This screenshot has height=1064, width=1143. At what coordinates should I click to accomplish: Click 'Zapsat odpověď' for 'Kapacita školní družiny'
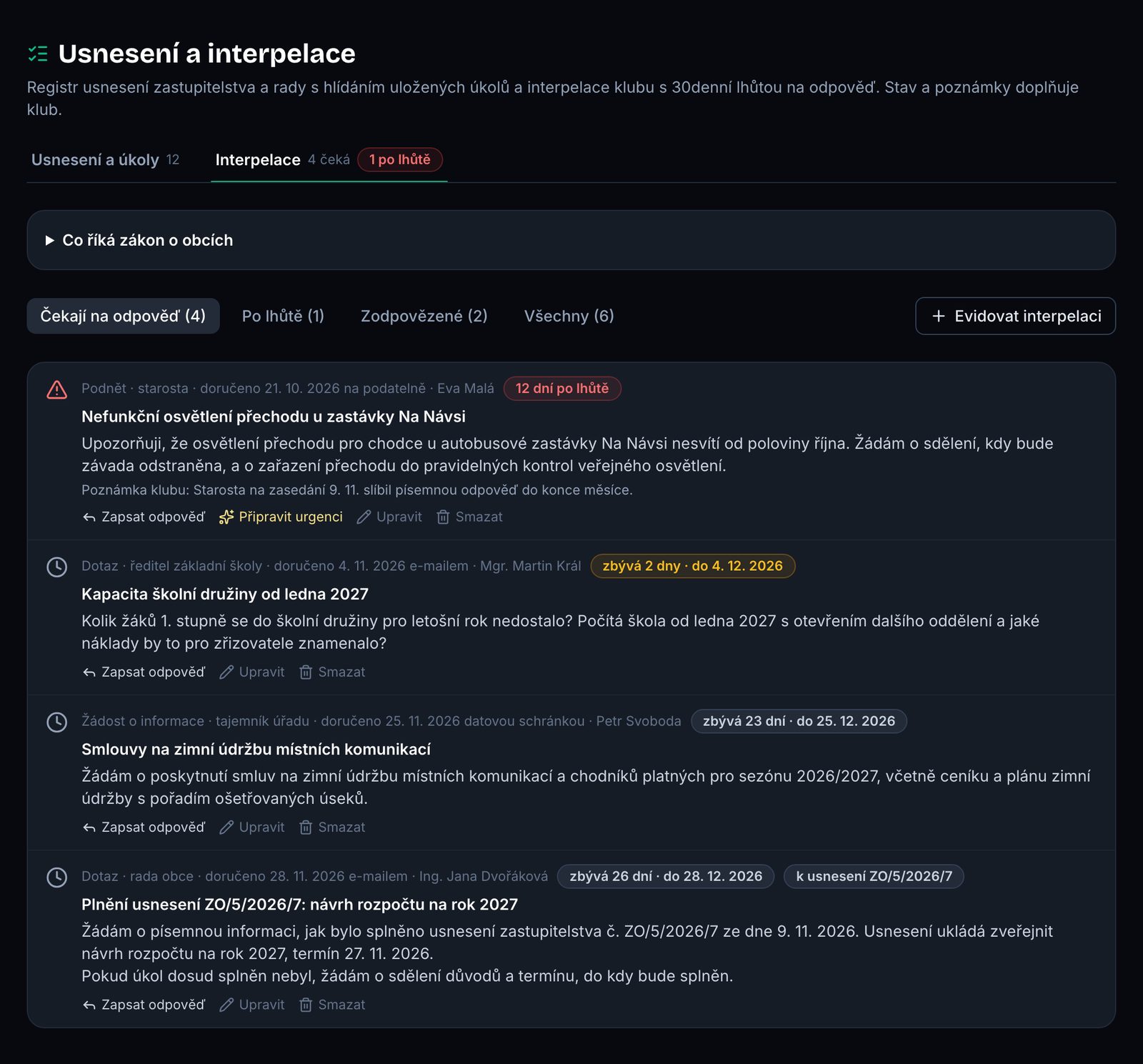tap(144, 672)
